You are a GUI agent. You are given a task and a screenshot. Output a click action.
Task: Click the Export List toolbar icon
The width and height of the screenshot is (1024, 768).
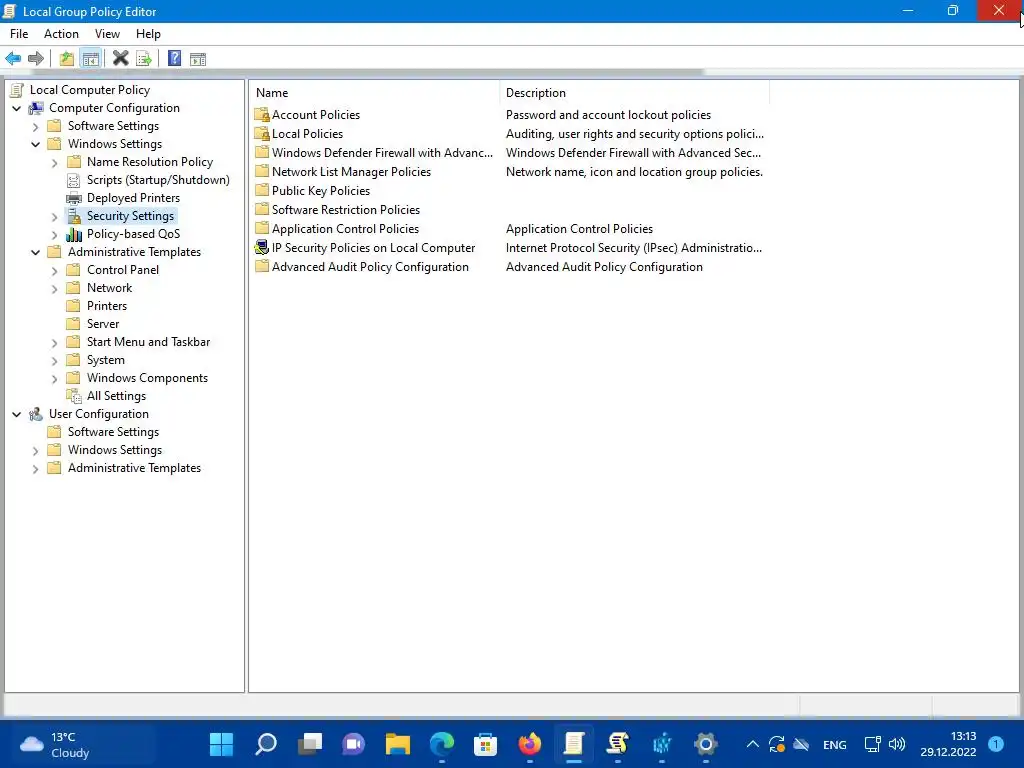(x=144, y=59)
